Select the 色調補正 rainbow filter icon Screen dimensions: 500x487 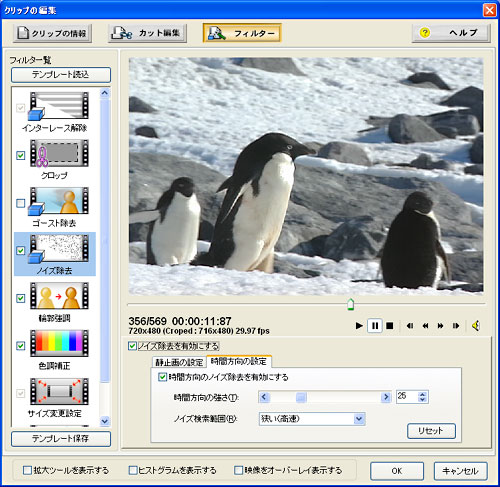pyautogui.click(x=59, y=343)
